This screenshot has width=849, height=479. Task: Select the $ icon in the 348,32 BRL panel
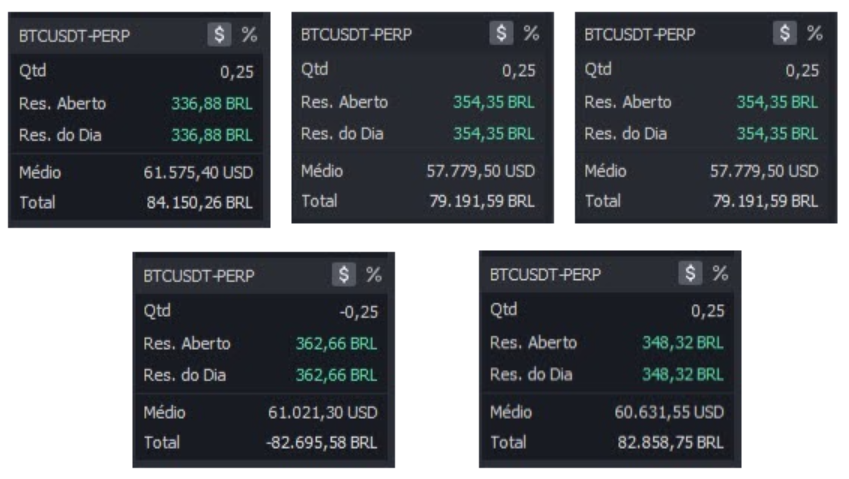pos(690,273)
